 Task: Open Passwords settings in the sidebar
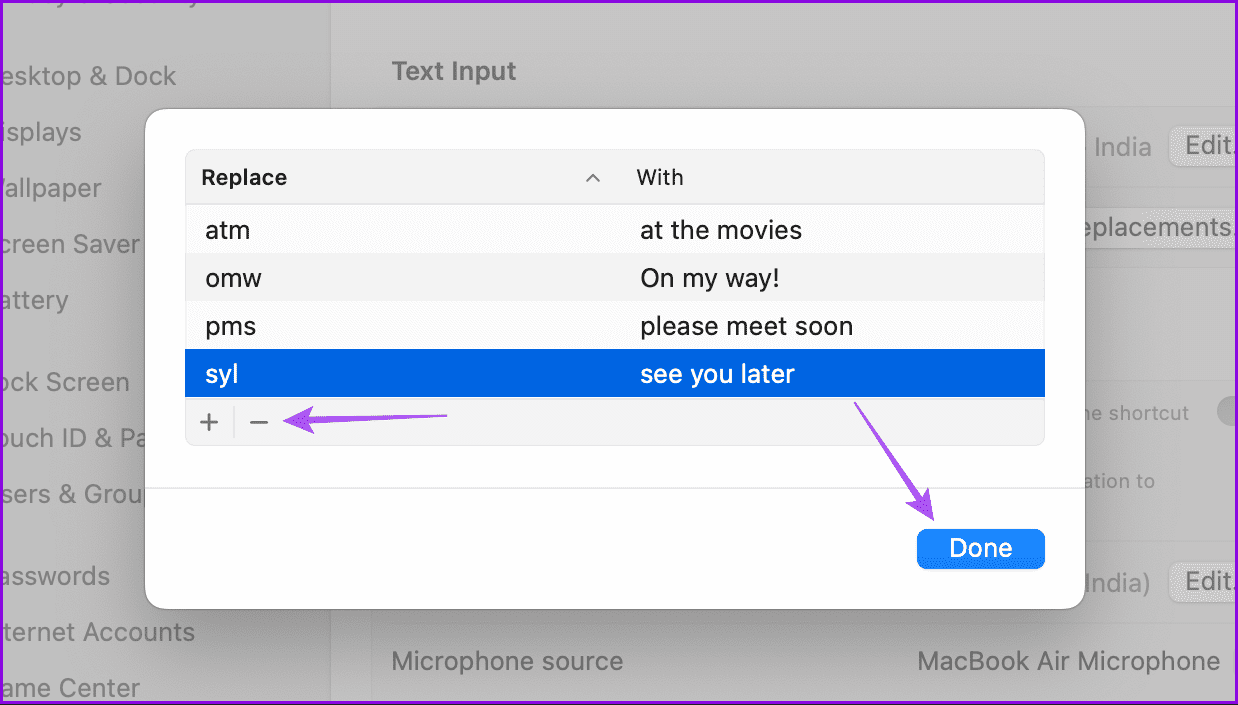click(x=55, y=576)
